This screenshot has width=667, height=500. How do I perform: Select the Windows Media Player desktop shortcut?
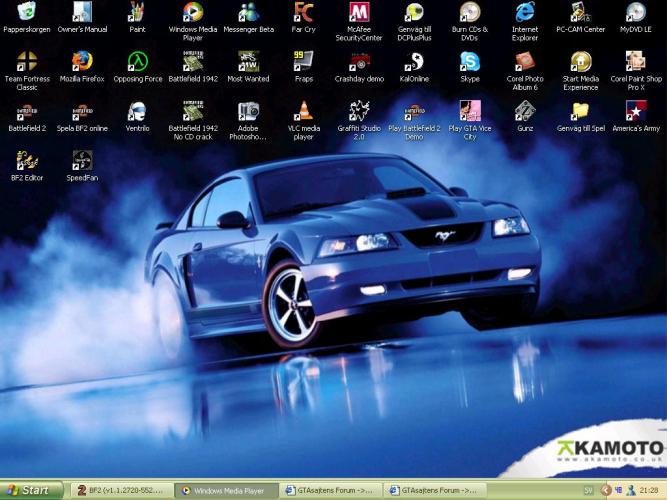tap(193, 13)
